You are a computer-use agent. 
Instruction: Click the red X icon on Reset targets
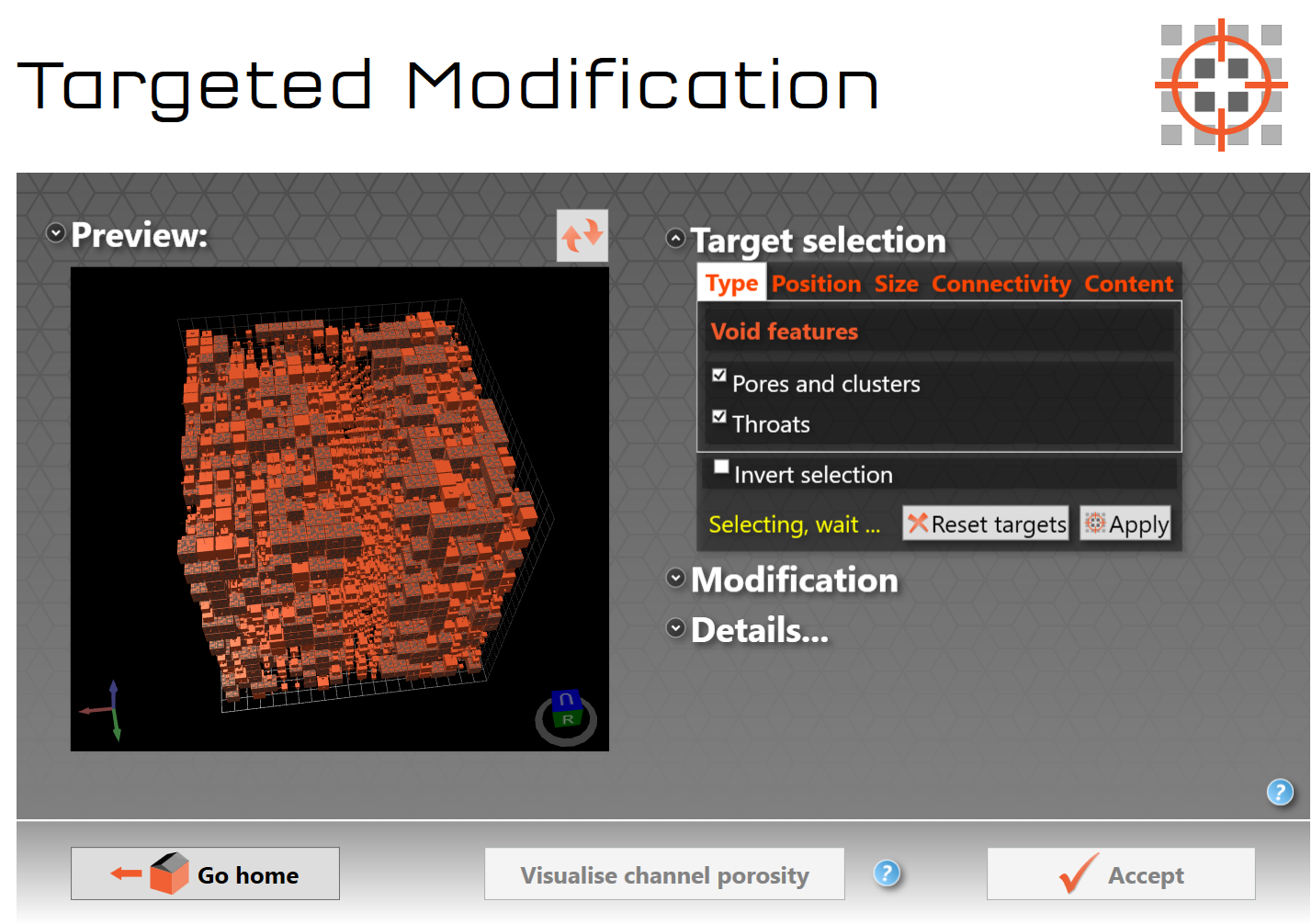click(918, 524)
